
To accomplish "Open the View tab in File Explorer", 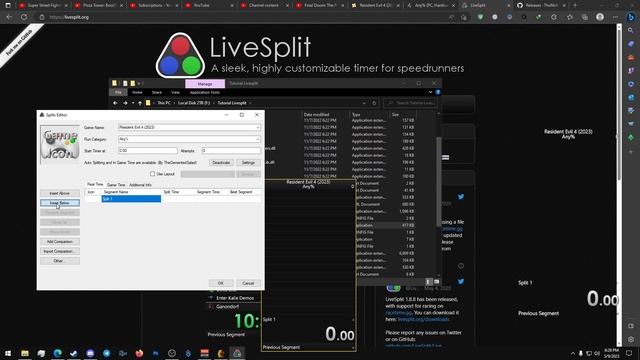I will pos(176,93).
